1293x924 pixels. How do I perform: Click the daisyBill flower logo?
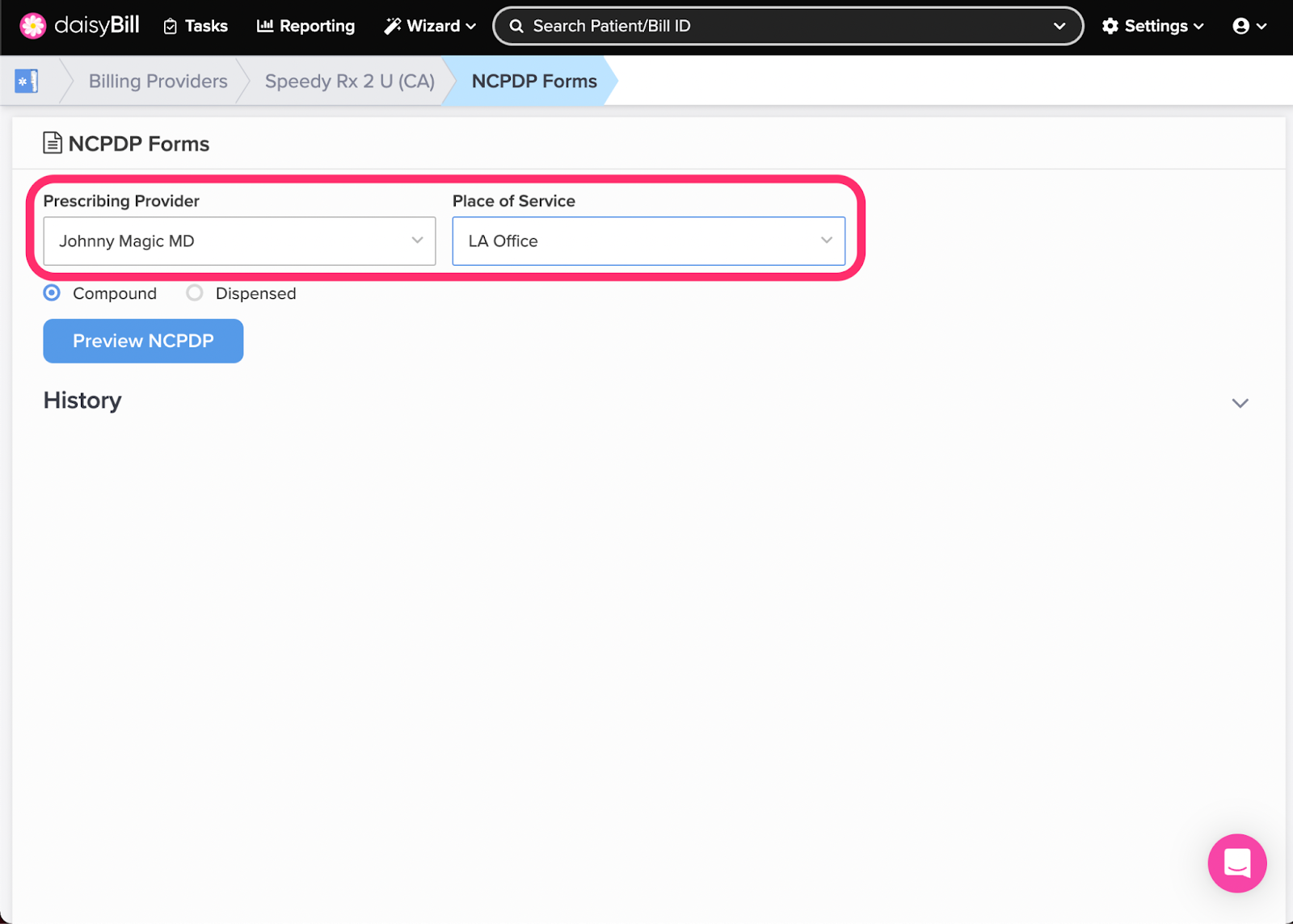tap(33, 26)
